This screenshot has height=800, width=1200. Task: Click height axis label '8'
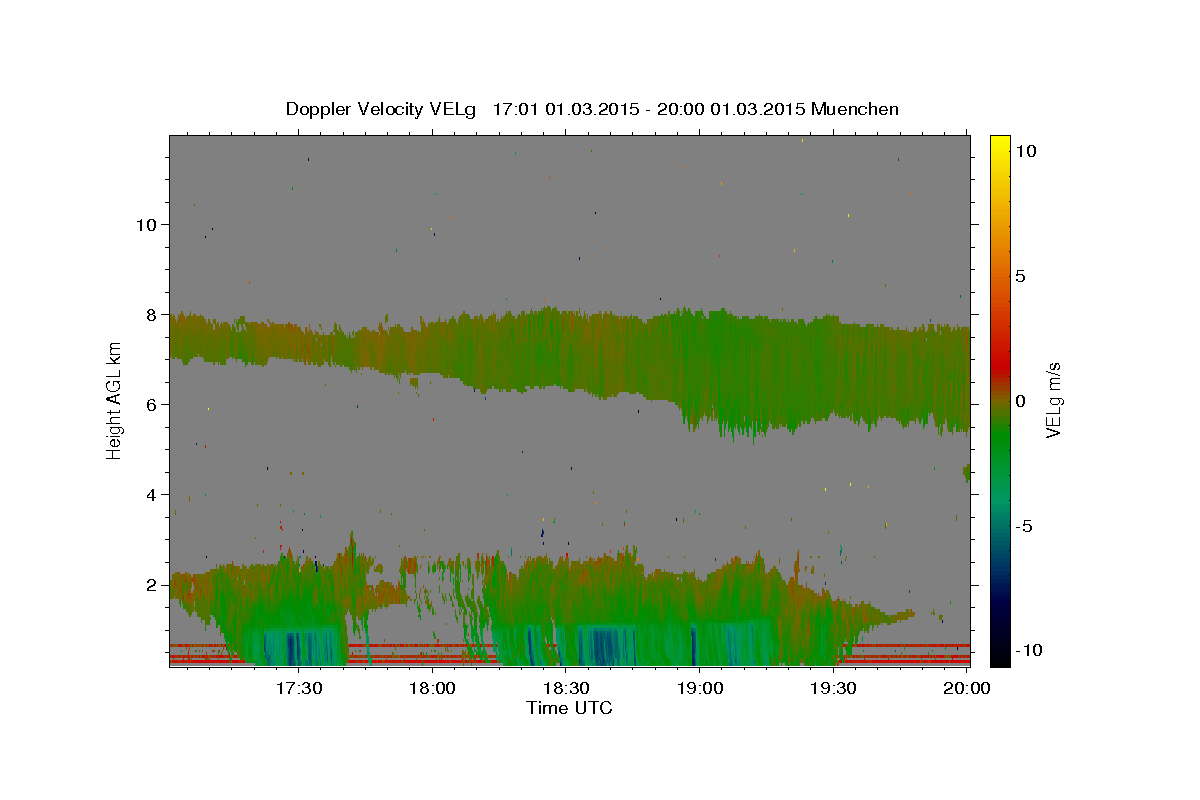point(150,315)
